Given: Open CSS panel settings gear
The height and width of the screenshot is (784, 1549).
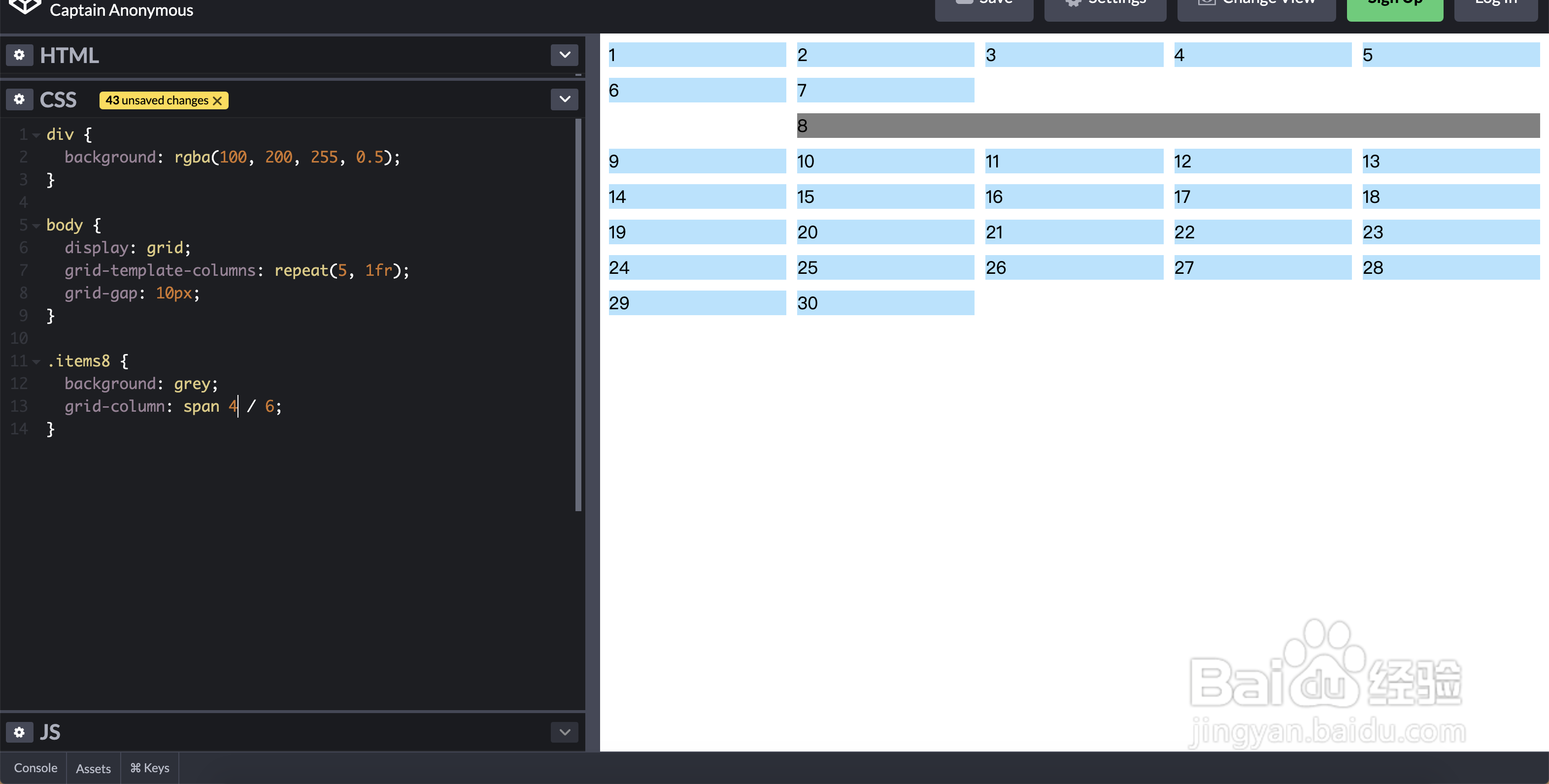Looking at the screenshot, I should tap(19, 99).
